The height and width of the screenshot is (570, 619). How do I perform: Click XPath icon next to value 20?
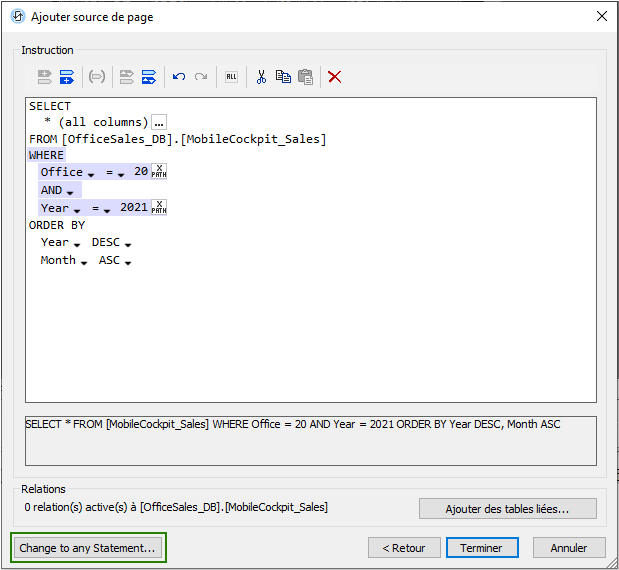pyautogui.click(x=159, y=172)
